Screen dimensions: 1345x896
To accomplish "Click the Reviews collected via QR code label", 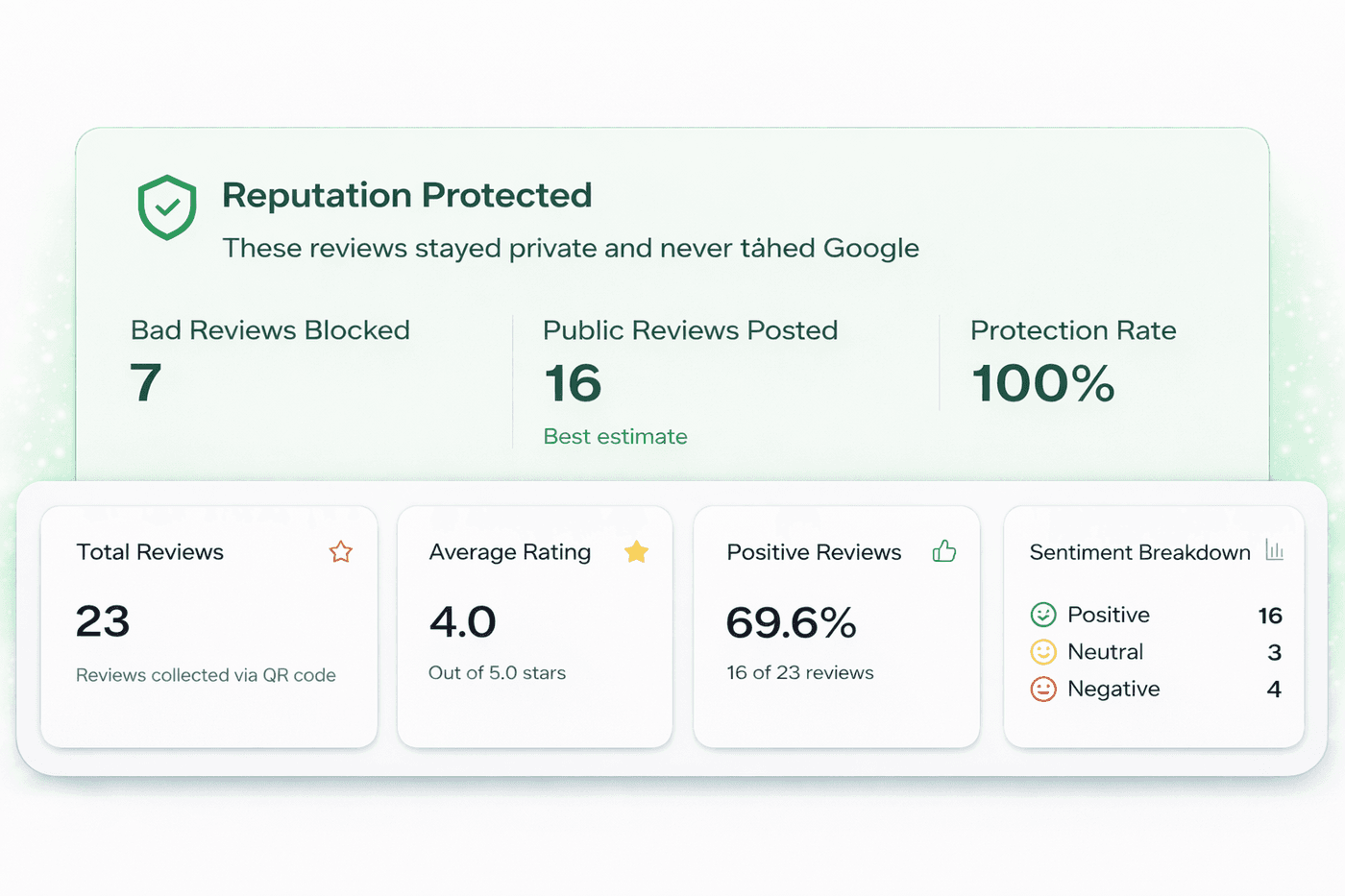I will tap(205, 675).
